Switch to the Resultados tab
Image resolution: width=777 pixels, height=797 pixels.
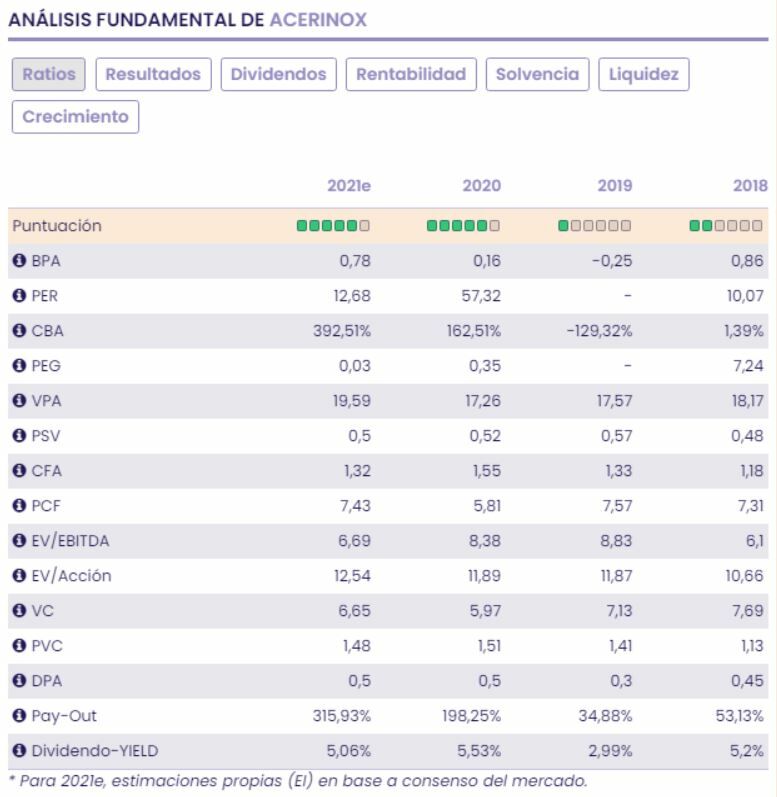(x=154, y=74)
